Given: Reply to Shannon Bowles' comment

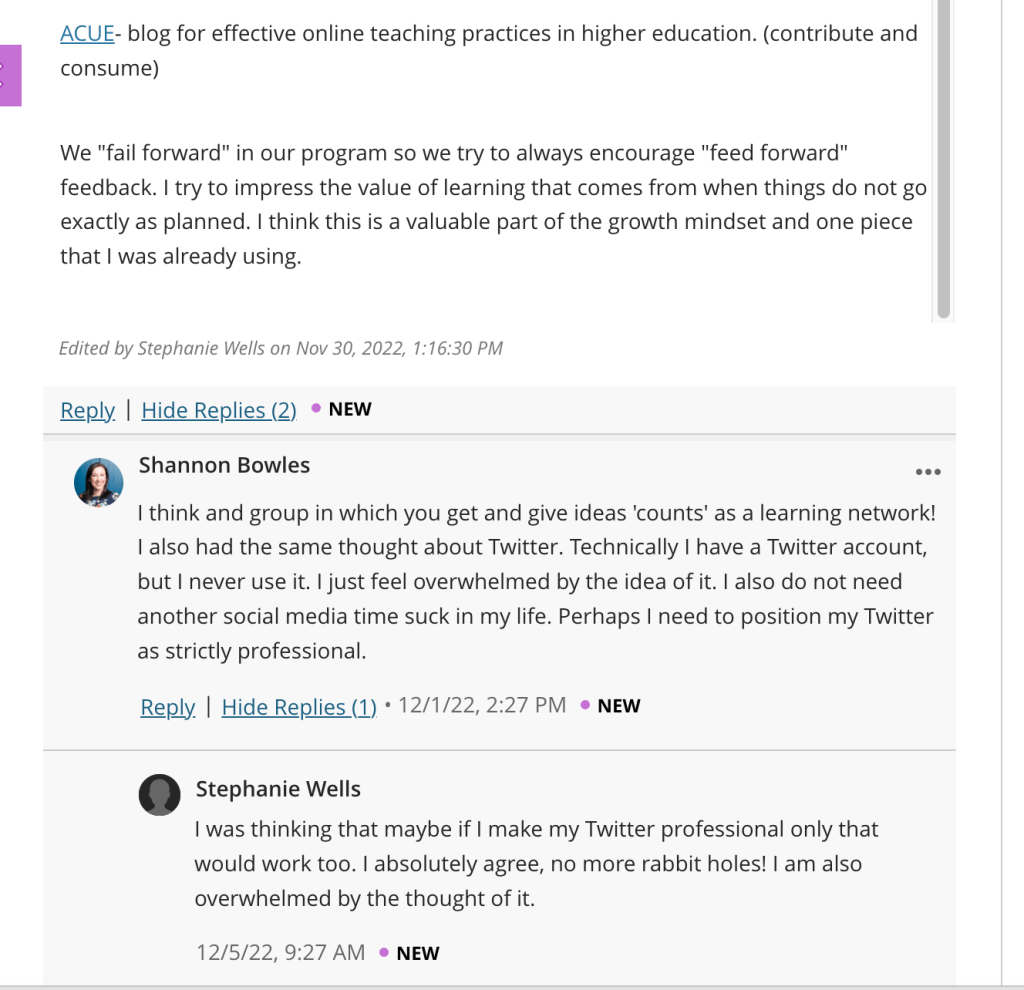Looking at the screenshot, I should 167,707.
